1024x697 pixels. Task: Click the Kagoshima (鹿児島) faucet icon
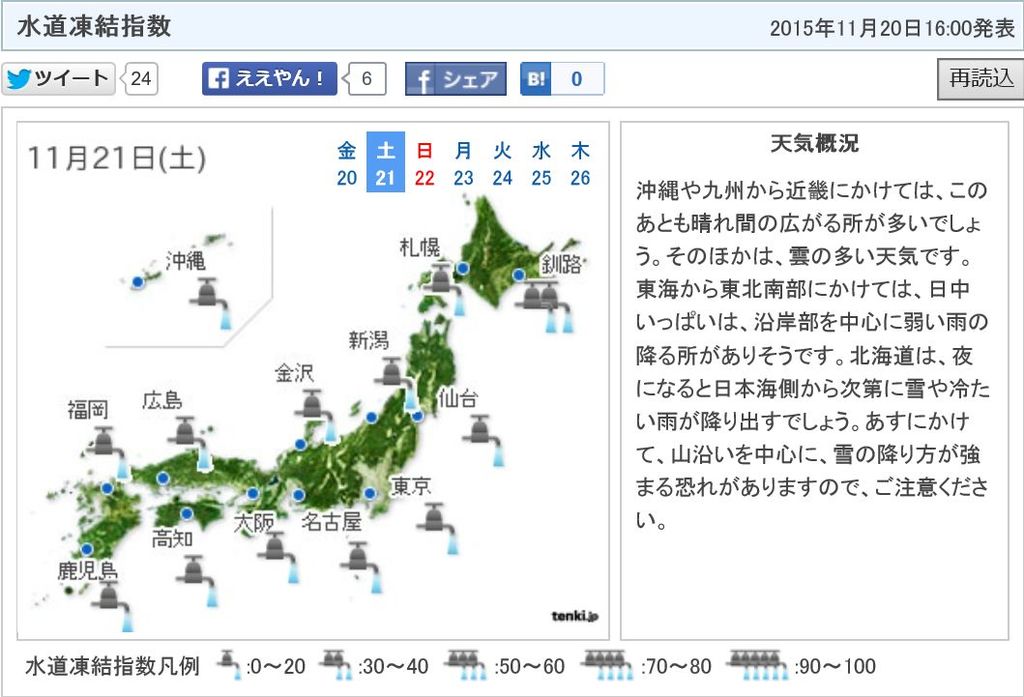tap(111, 606)
